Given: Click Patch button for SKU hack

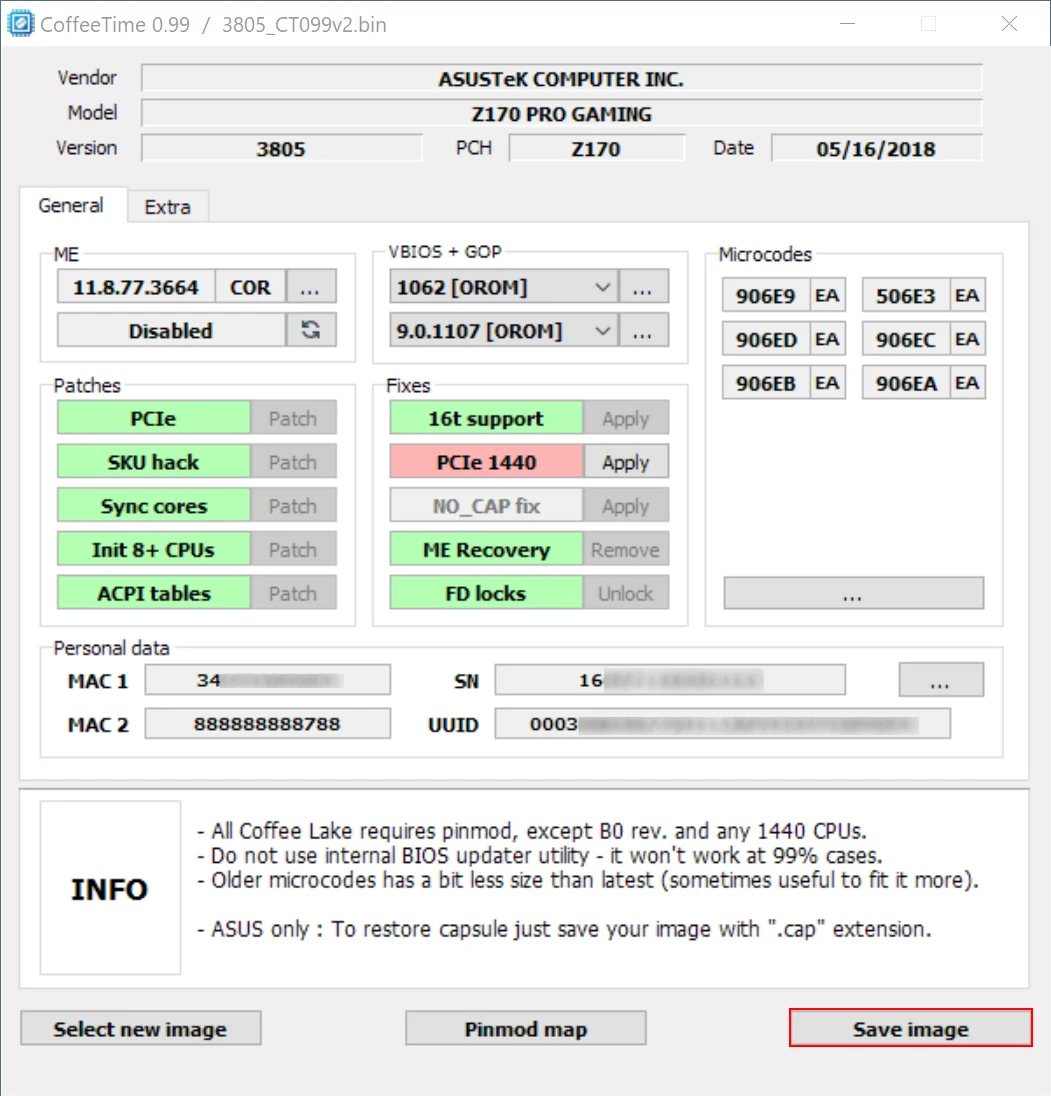Looking at the screenshot, I should (293, 461).
